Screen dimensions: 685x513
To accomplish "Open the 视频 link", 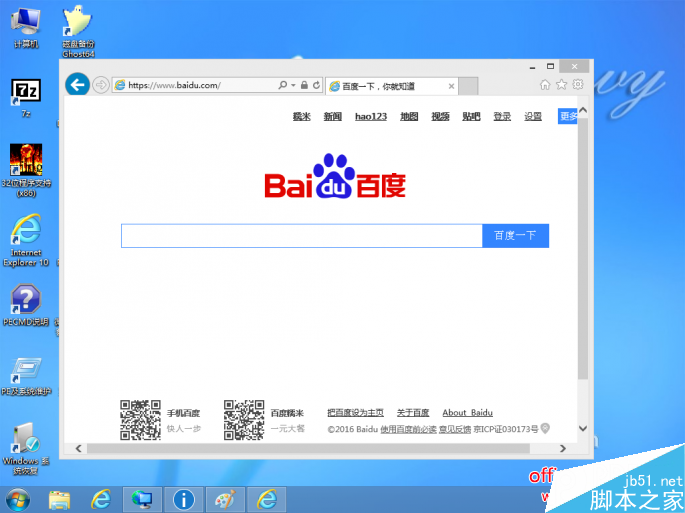I will (440, 116).
